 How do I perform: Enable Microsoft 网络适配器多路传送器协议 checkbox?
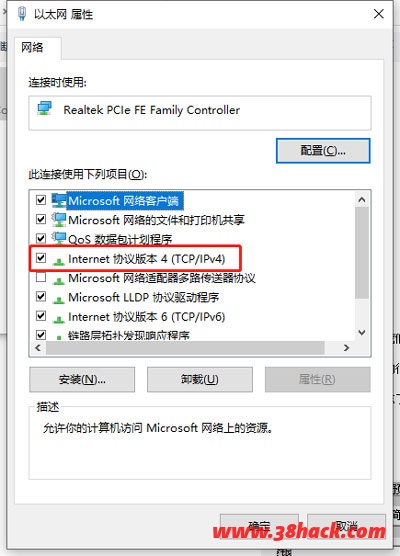[x=41, y=277]
